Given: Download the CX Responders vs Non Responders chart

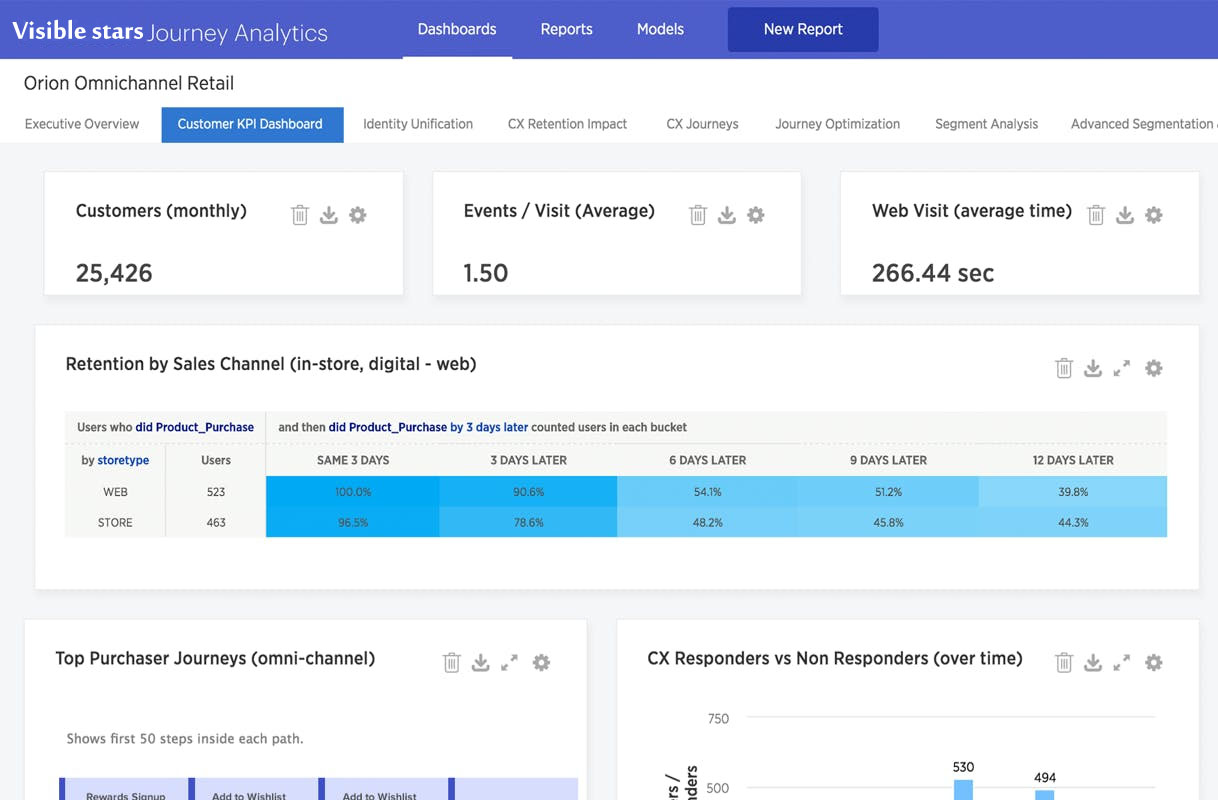Looking at the screenshot, I should tap(1093, 662).
